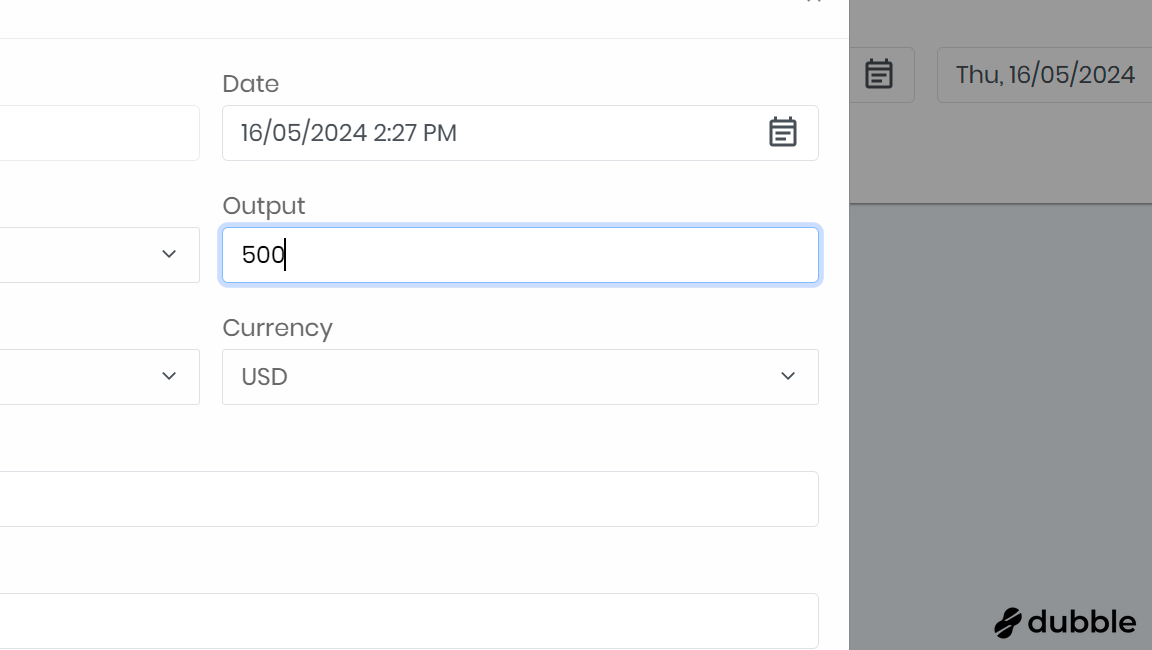Select the partially visible text field left of Date
The height and width of the screenshot is (650, 1152).
[x=98, y=133]
